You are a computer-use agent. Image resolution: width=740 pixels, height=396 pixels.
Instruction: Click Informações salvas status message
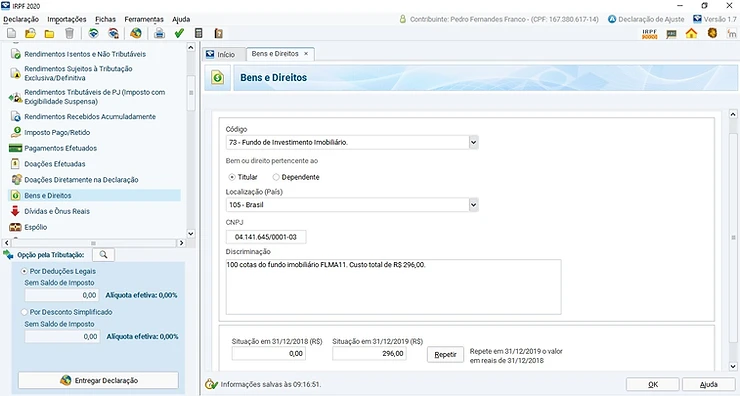(271, 385)
